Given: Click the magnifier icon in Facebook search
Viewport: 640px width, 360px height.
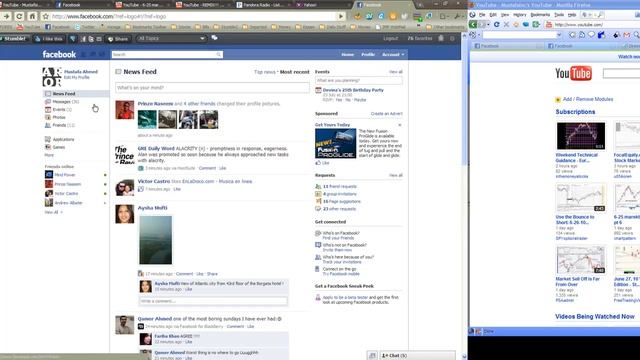Looking at the screenshot, I should 219,54.
